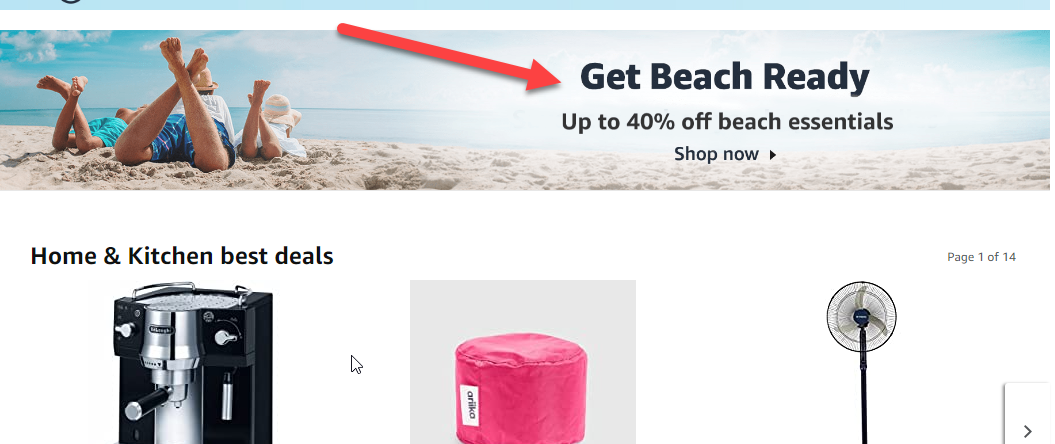Click the small triangle beside Shop now
Viewport: 1055px width, 444px height.
tap(772, 155)
